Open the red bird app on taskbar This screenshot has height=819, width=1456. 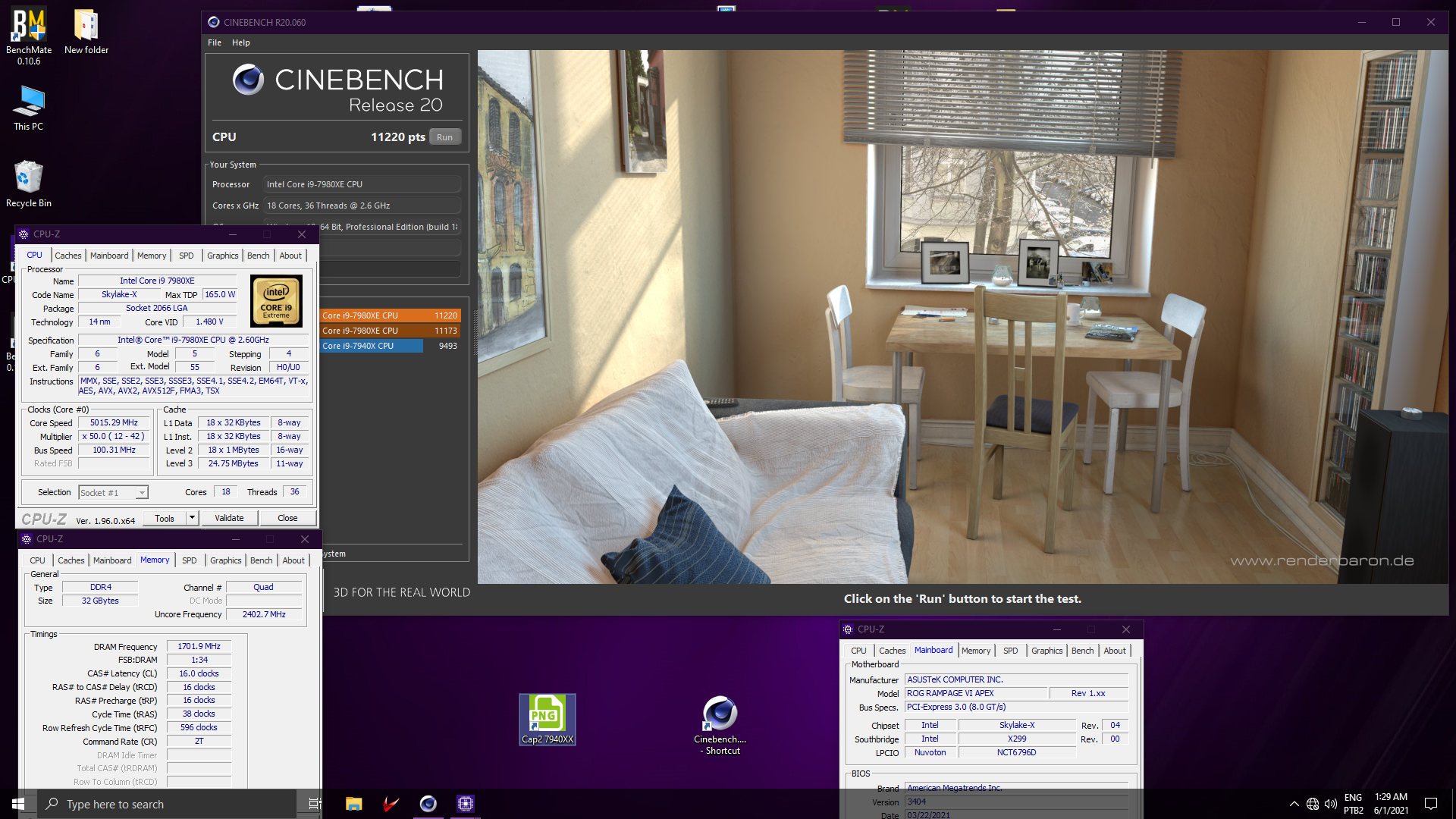391,804
